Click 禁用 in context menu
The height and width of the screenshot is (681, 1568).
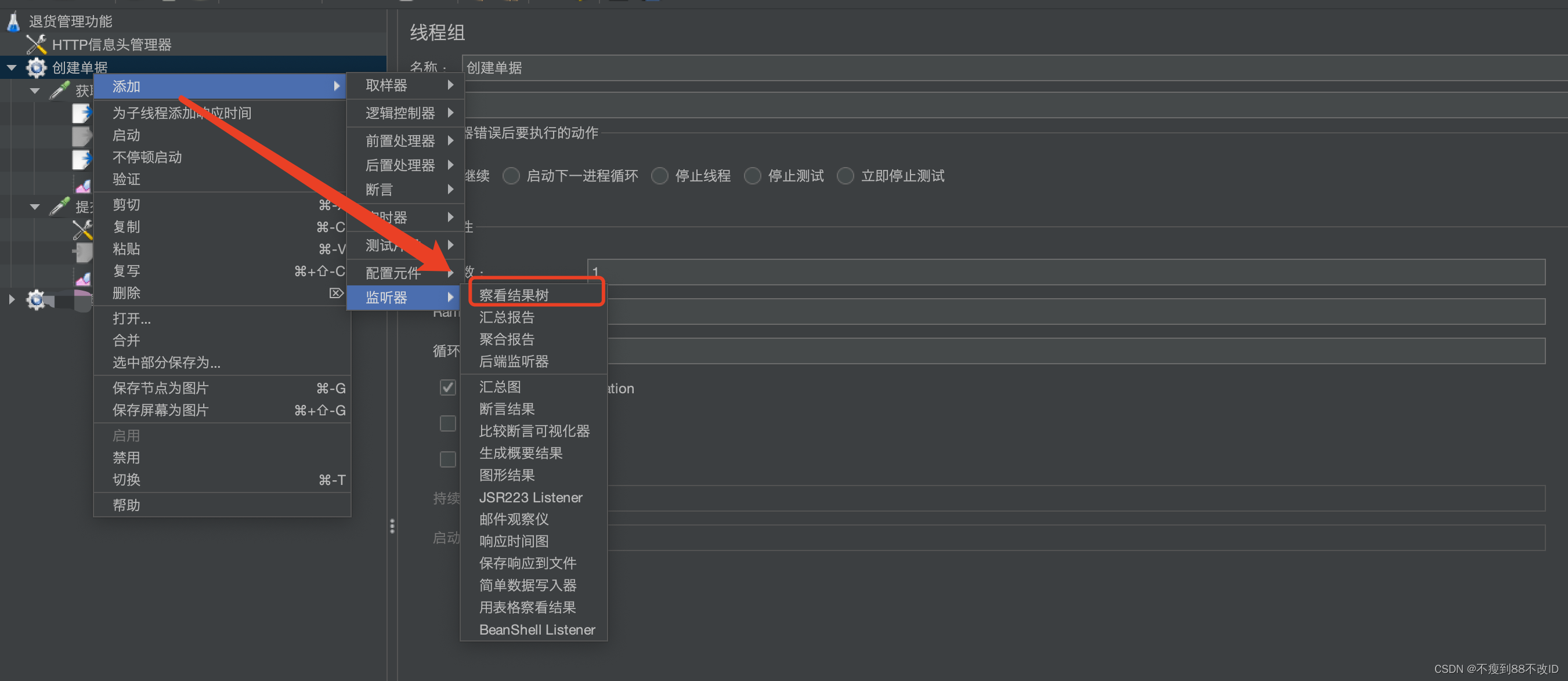127,458
